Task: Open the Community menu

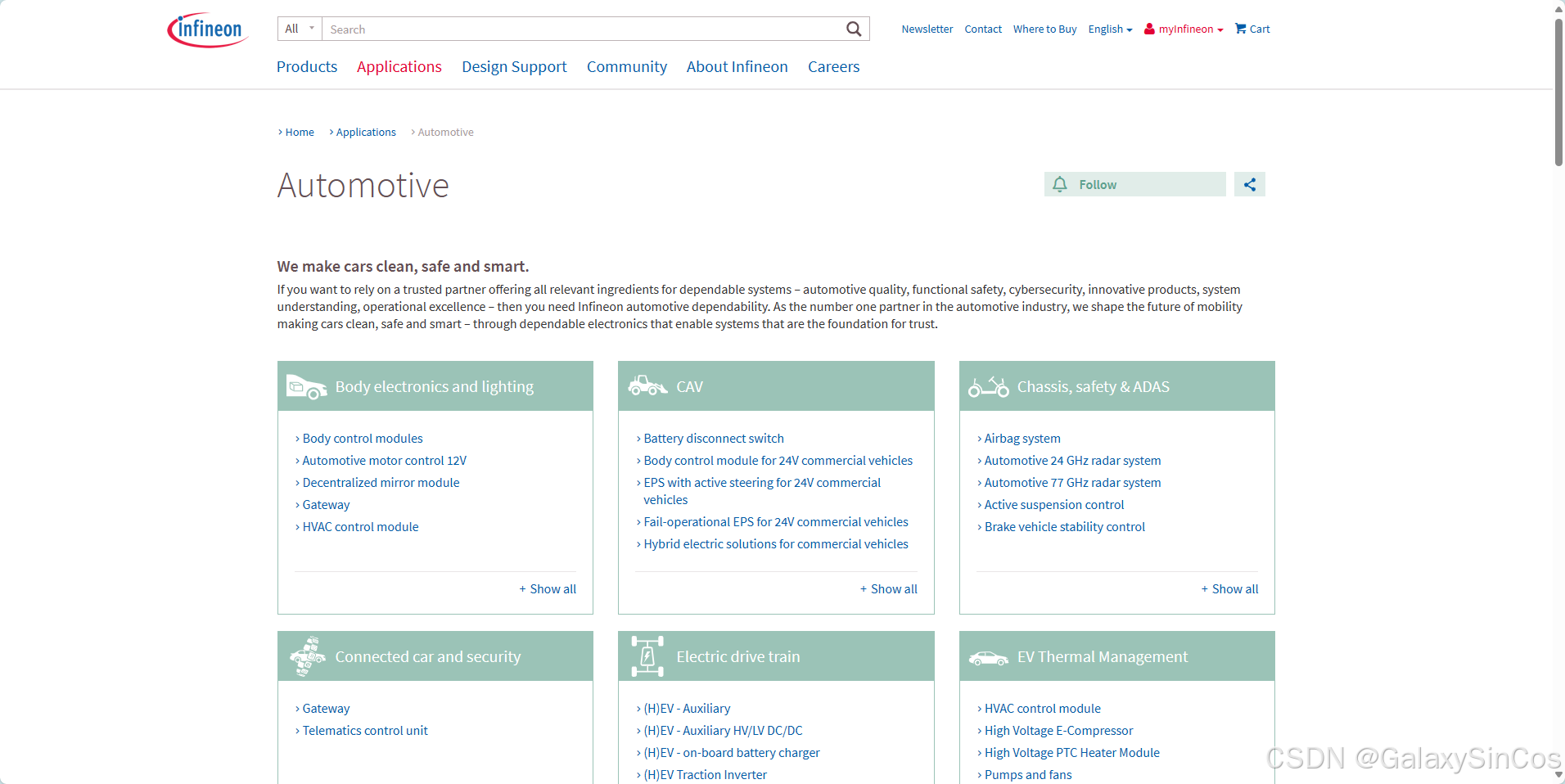Action: (627, 66)
